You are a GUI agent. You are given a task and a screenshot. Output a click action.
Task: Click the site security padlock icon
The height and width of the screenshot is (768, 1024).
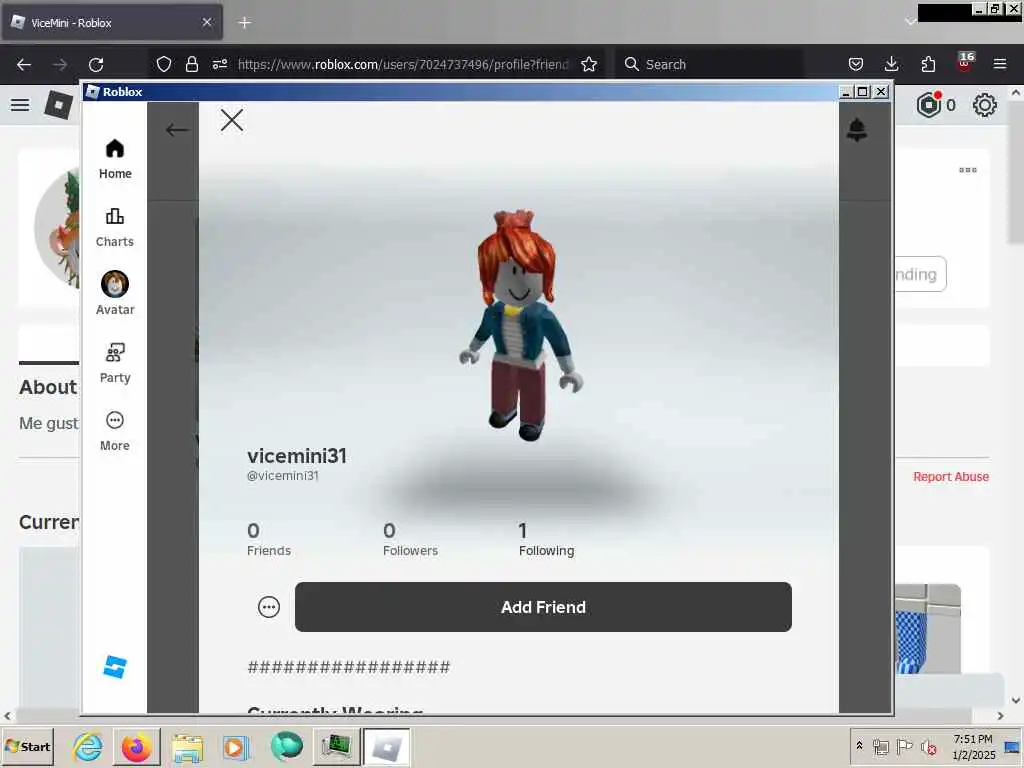pyautogui.click(x=191, y=64)
